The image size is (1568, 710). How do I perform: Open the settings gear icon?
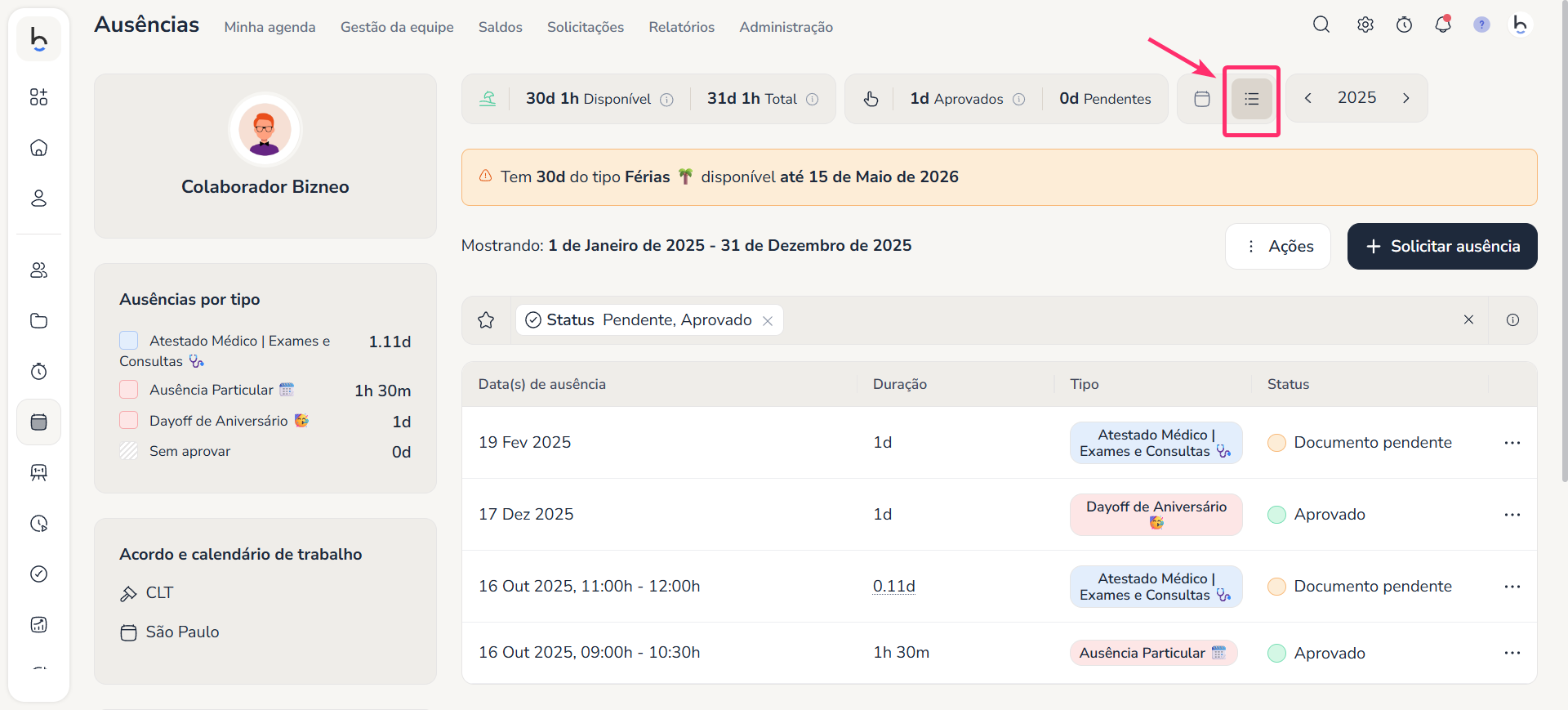pos(1365,25)
